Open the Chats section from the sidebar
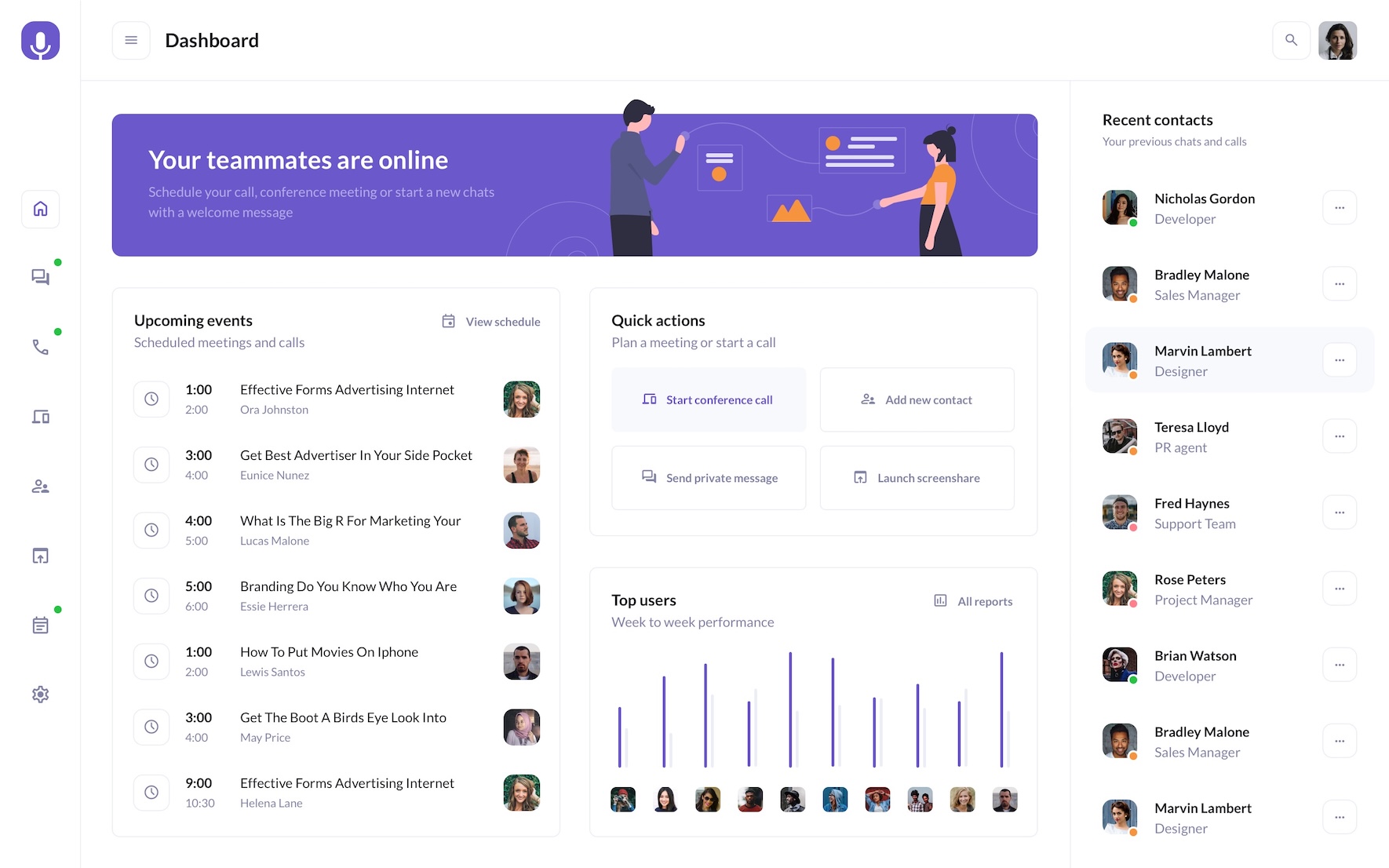Viewport: 1389px width, 868px height. point(40,276)
